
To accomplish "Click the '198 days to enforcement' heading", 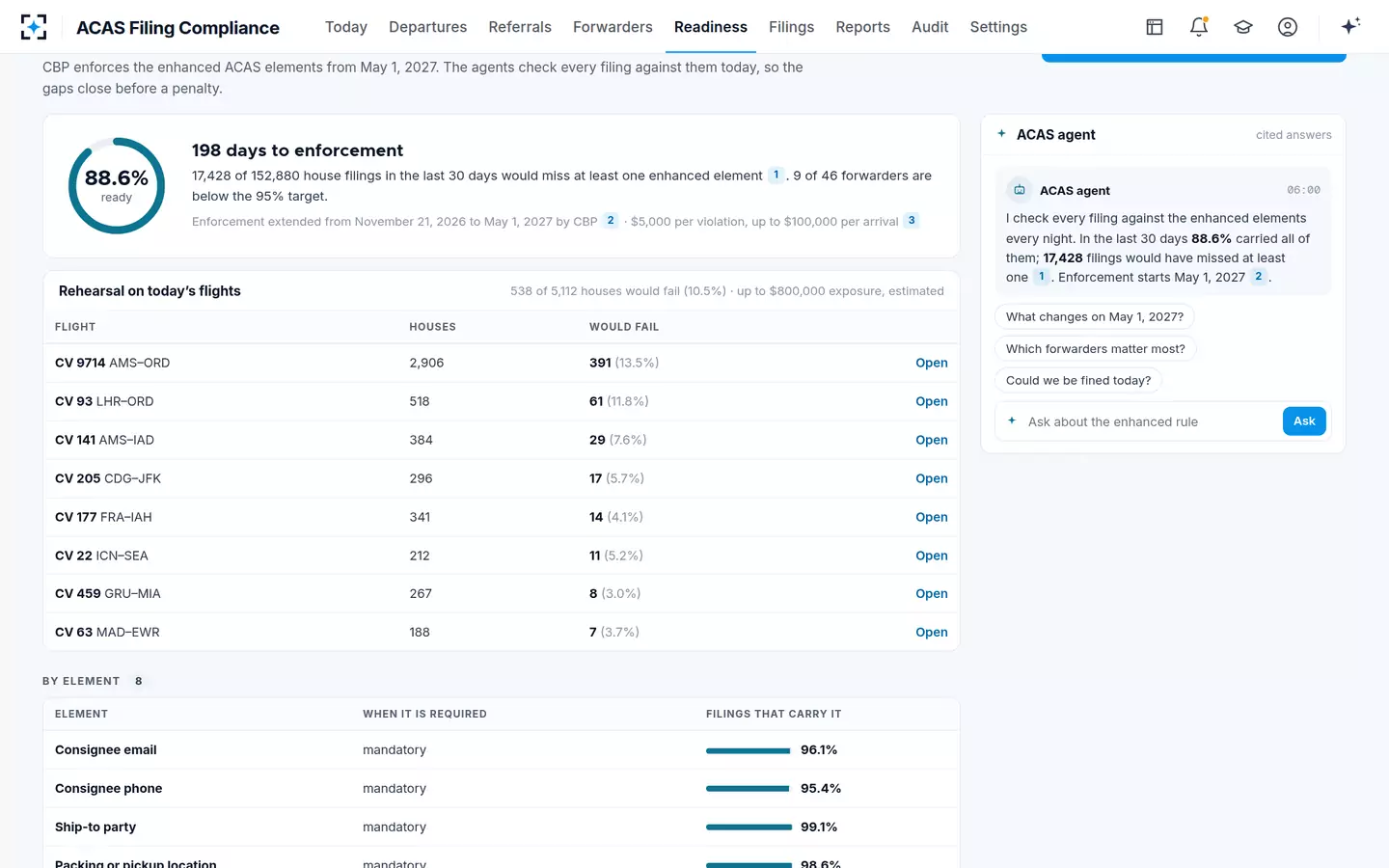I will click(297, 150).
